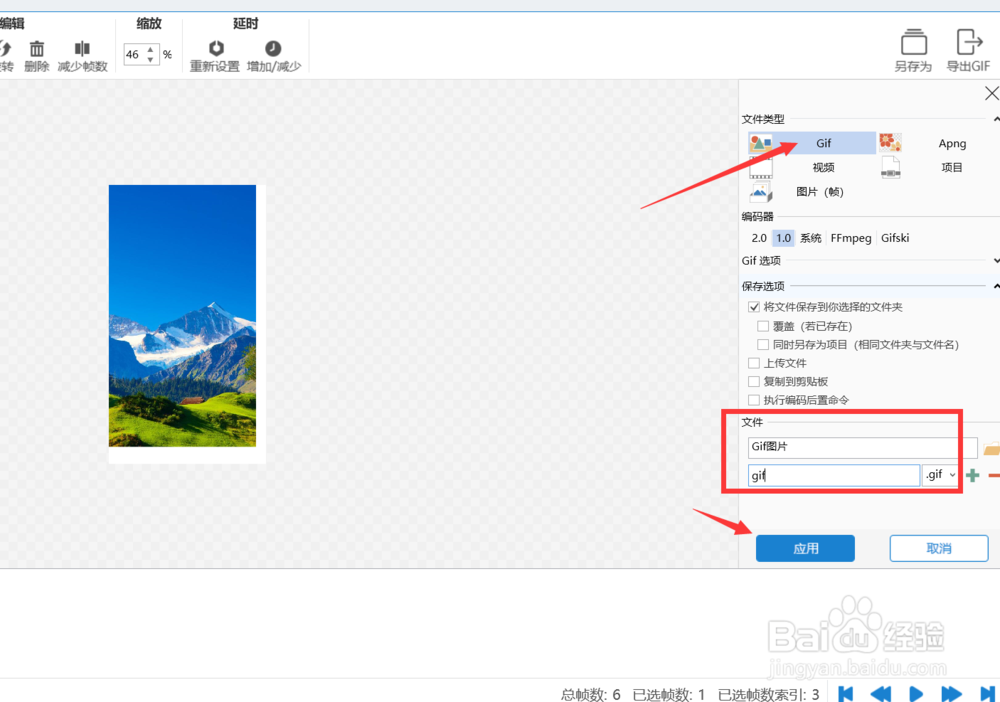Screen dimensions: 1000x702
Task: Open the .gif extension dropdown
Action: pyautogui.click(x=941, y=475)
